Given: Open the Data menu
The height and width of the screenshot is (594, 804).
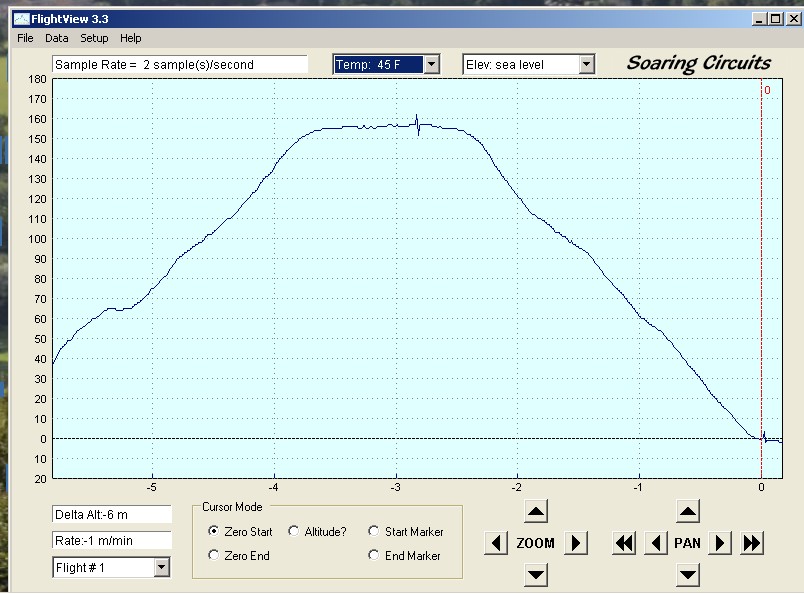Looking at the screenshot, I should (56, 38).
